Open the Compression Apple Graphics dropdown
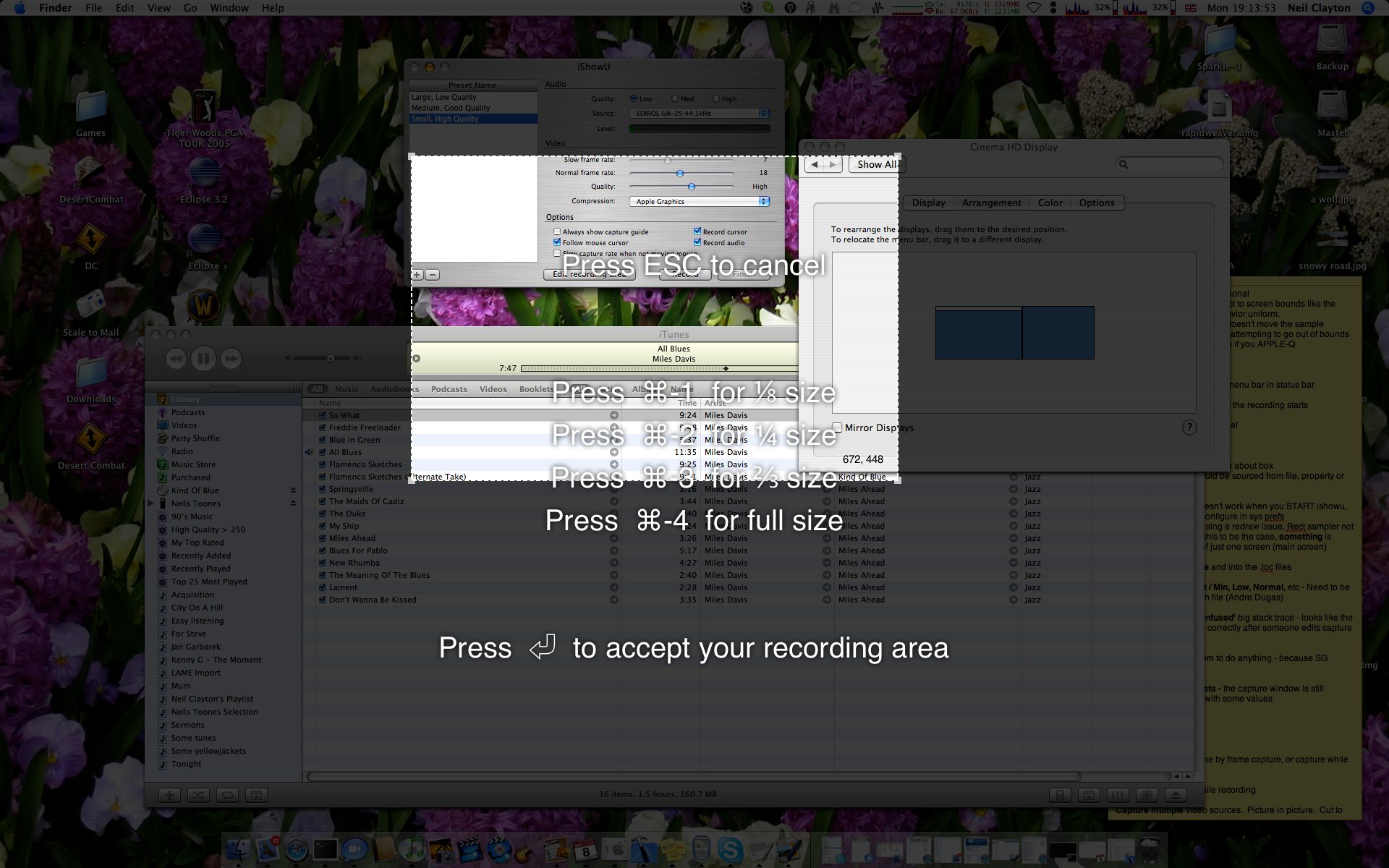This screenshot has width=1389, height=868. point(699,202)
